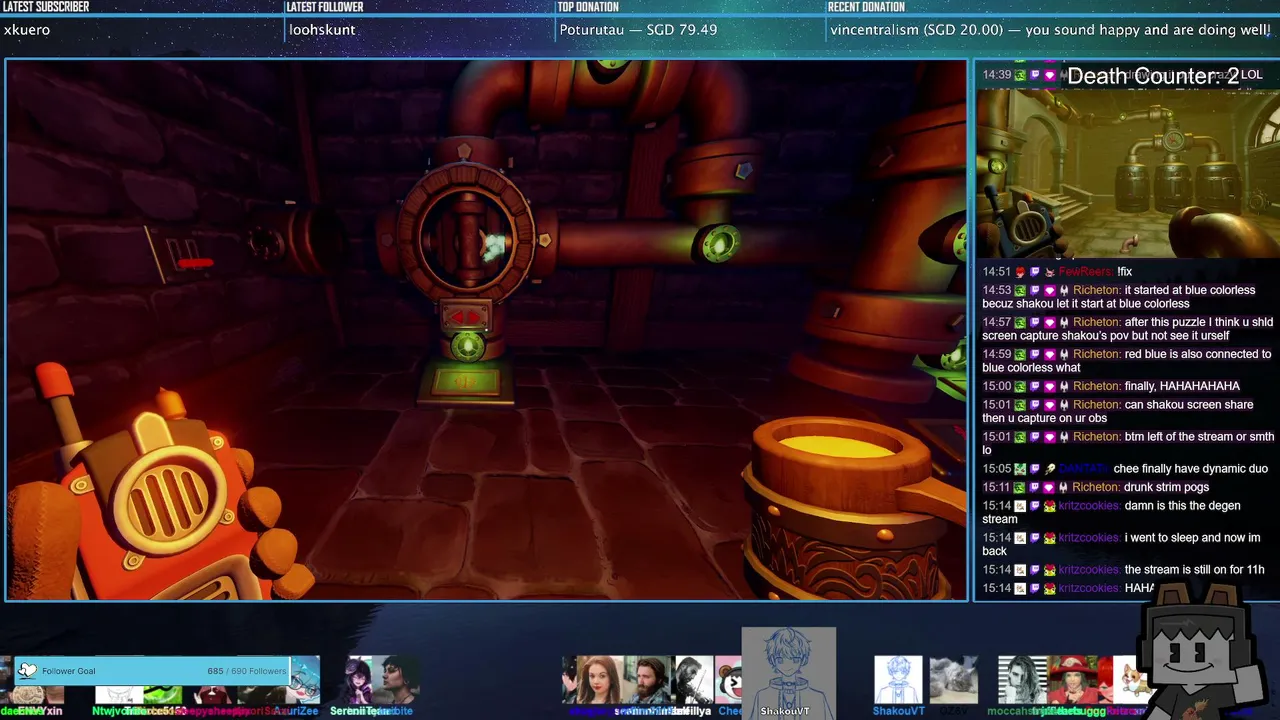Click the green porthole on the horizontal pipe
1280x720 pixels.
pos(720,244)
